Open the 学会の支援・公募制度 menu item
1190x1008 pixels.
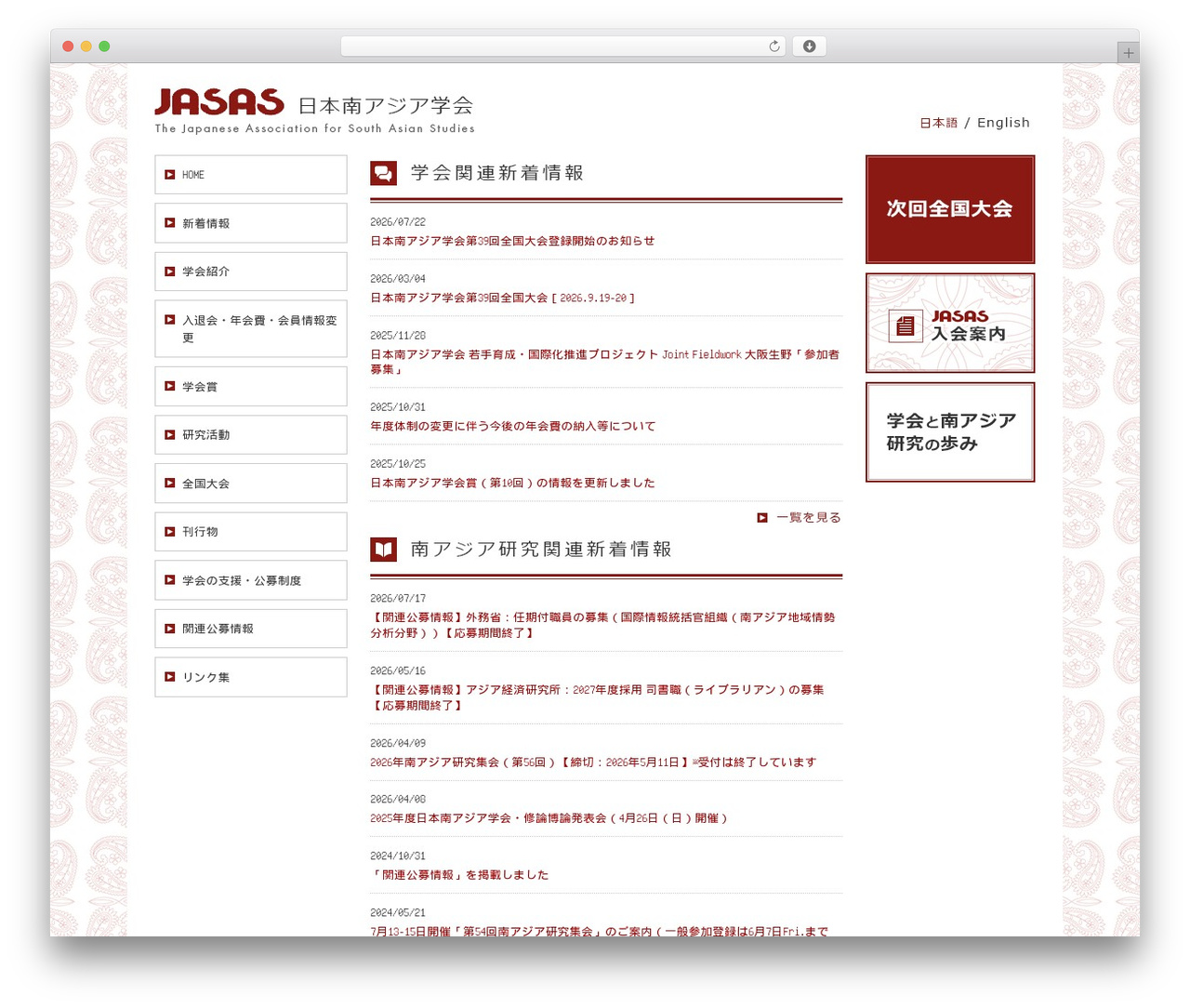click(251, 580)
